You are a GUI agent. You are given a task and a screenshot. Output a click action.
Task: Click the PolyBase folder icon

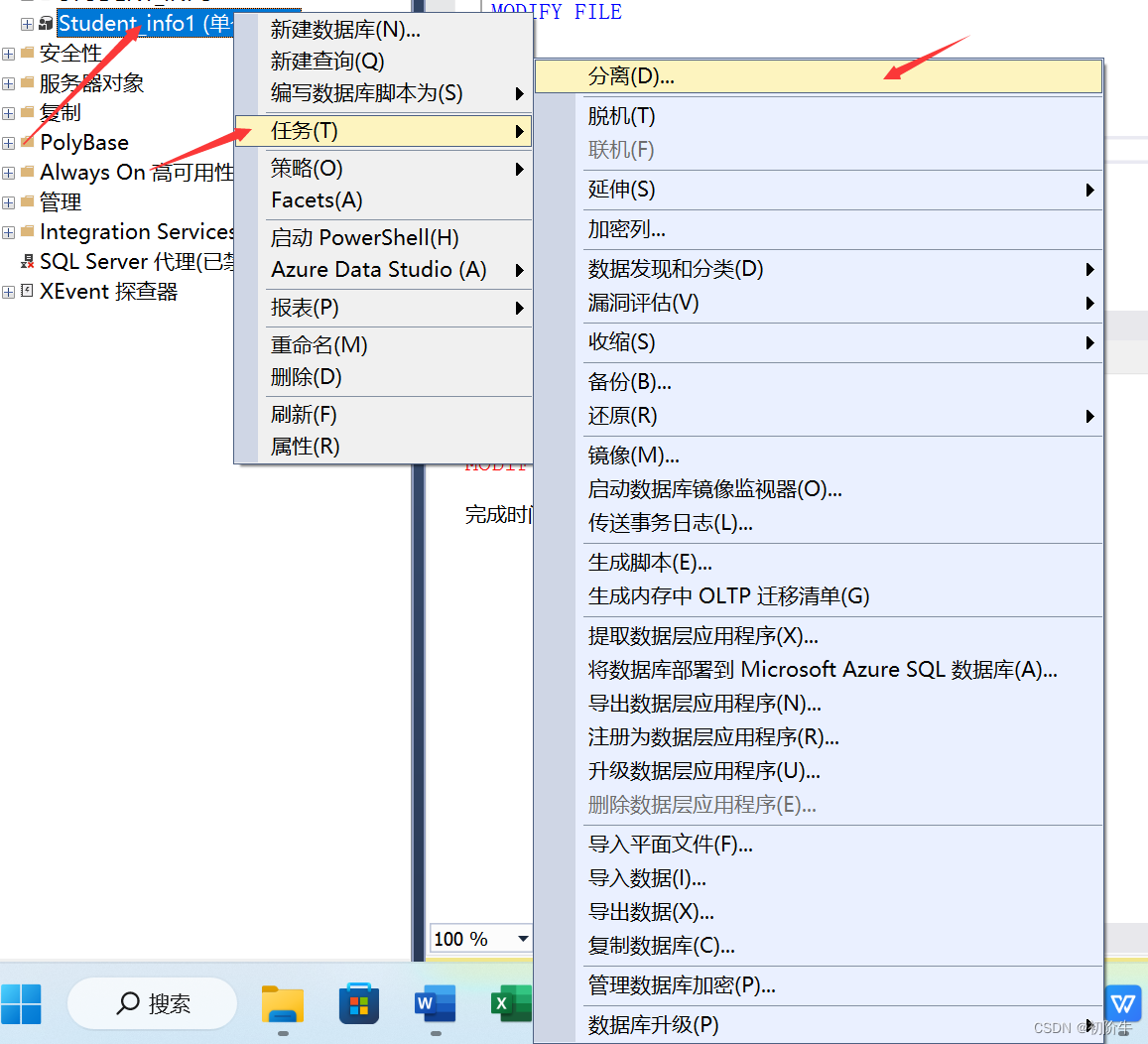(28, 141)
